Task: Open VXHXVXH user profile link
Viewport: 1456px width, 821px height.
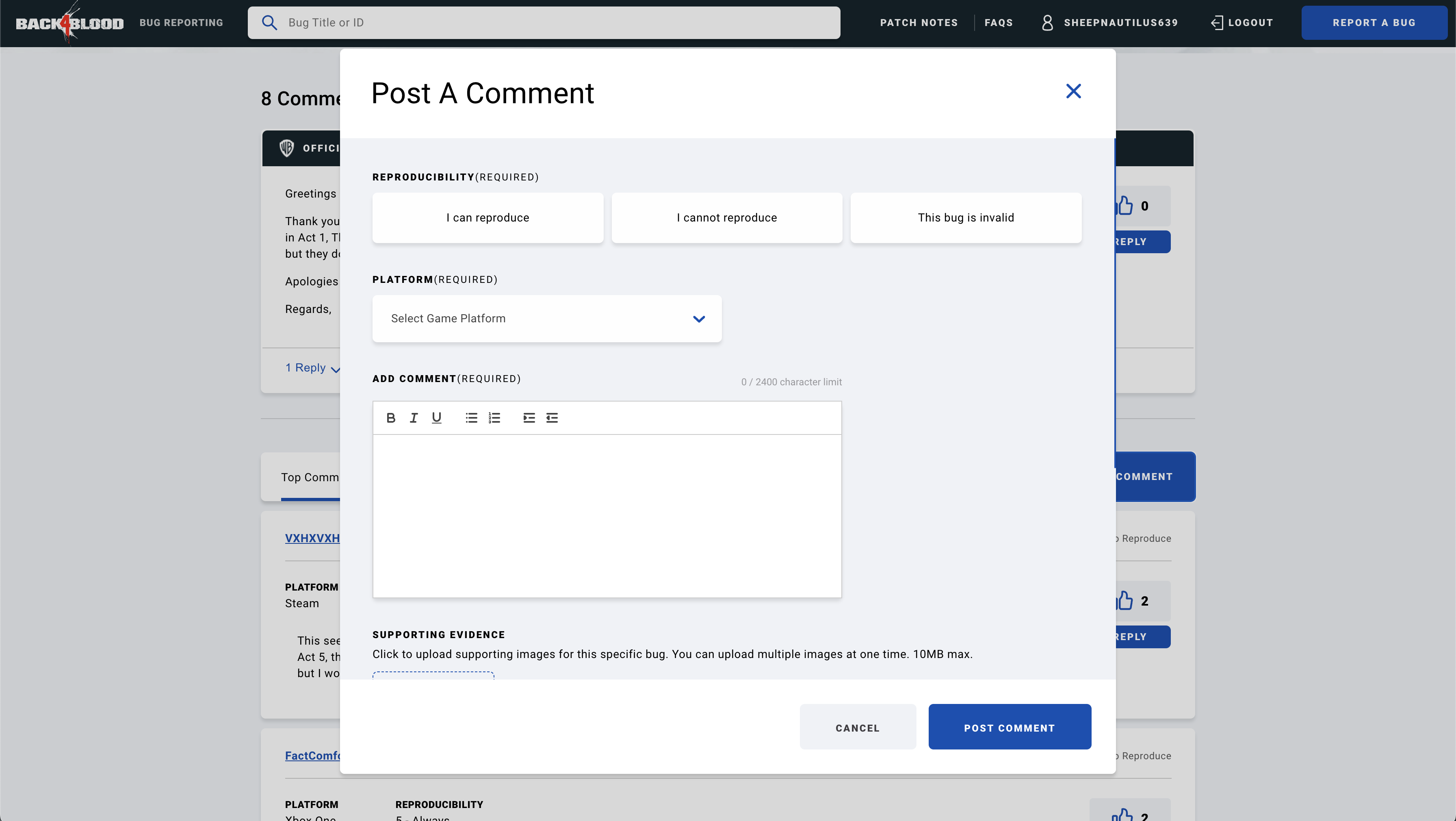Action: point(312,538)
